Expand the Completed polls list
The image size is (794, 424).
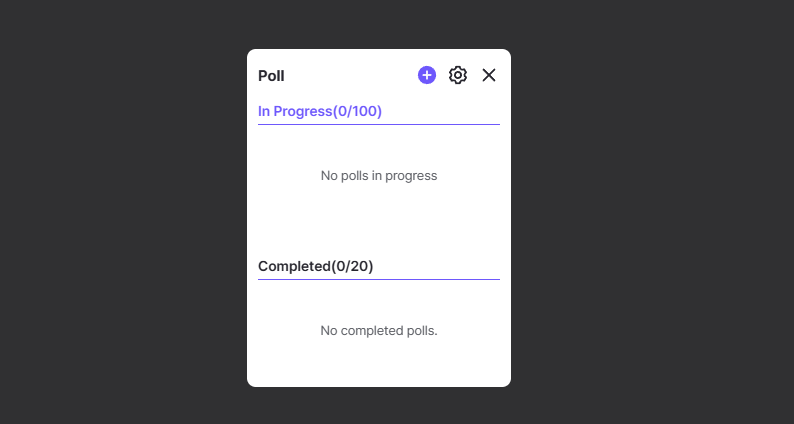tap(316, 266)
